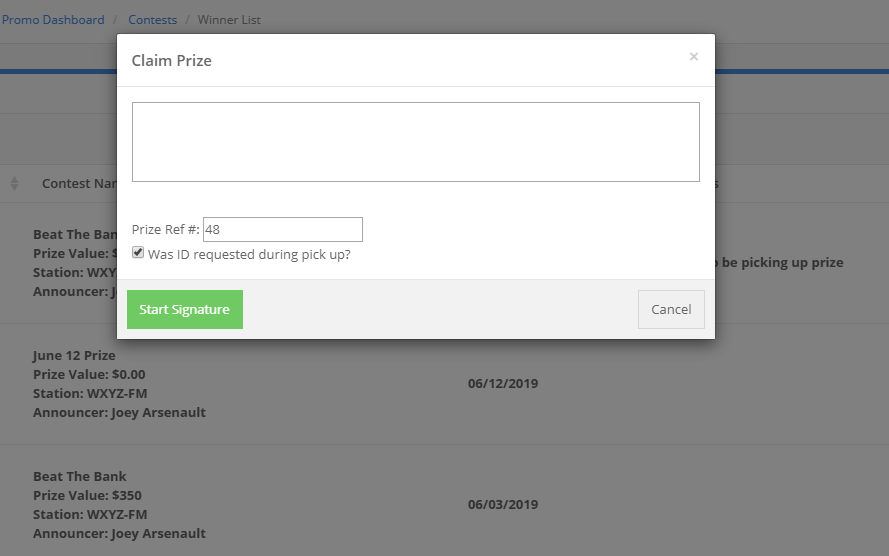Click the Prize Value: $0.00 text
Viewport: 889px width, 556px height.
[x=89, y=374]
